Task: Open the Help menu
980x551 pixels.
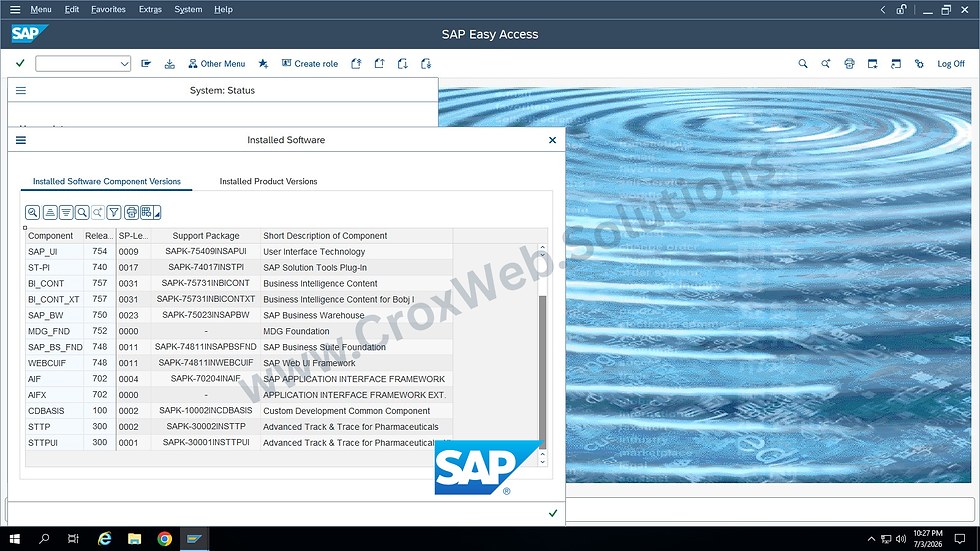Action: (223, 9)
